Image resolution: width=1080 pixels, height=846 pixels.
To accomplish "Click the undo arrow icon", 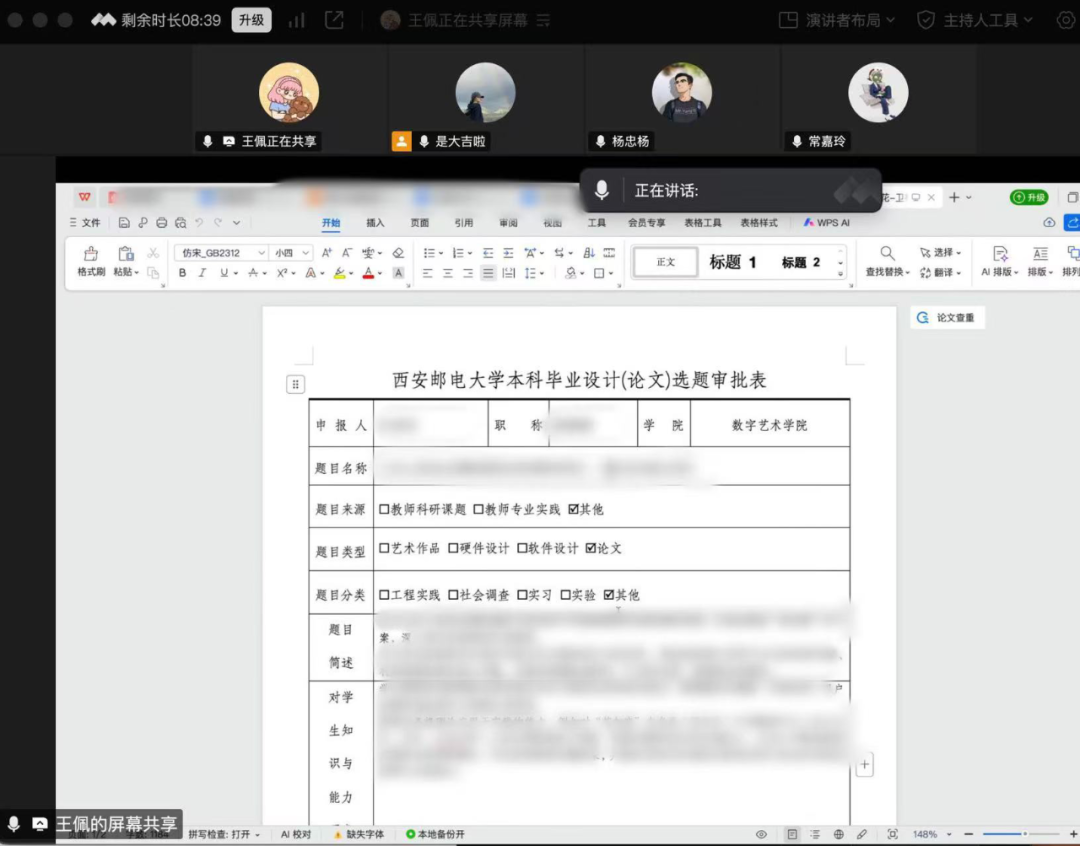I will click(199, 223).
